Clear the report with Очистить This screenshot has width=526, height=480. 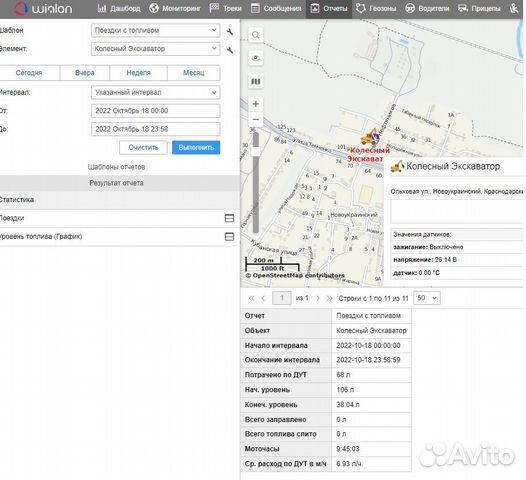pos(143,148)
